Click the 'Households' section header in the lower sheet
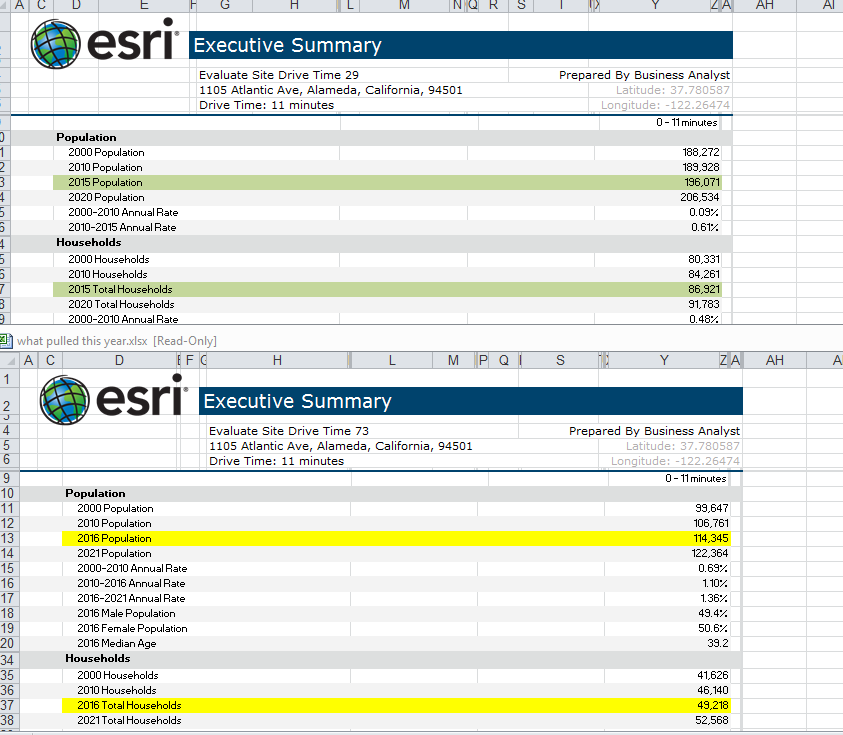843x735 pixels. pyautogui.click(x=98, y=659)
